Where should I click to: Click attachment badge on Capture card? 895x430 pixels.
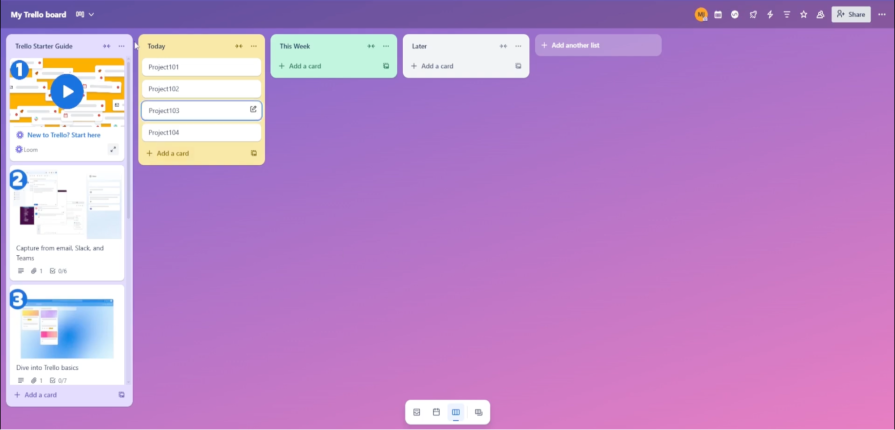click(37, 271)
